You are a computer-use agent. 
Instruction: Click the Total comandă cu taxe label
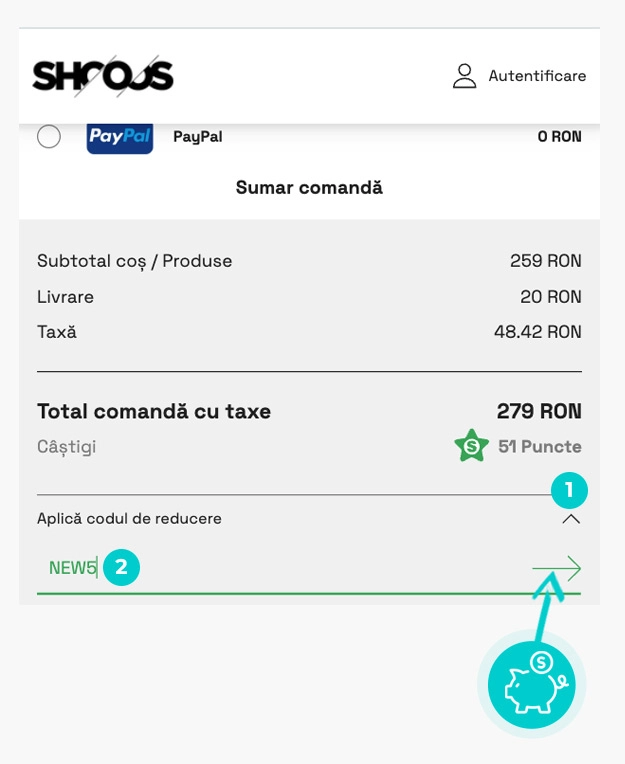[154, 411]
